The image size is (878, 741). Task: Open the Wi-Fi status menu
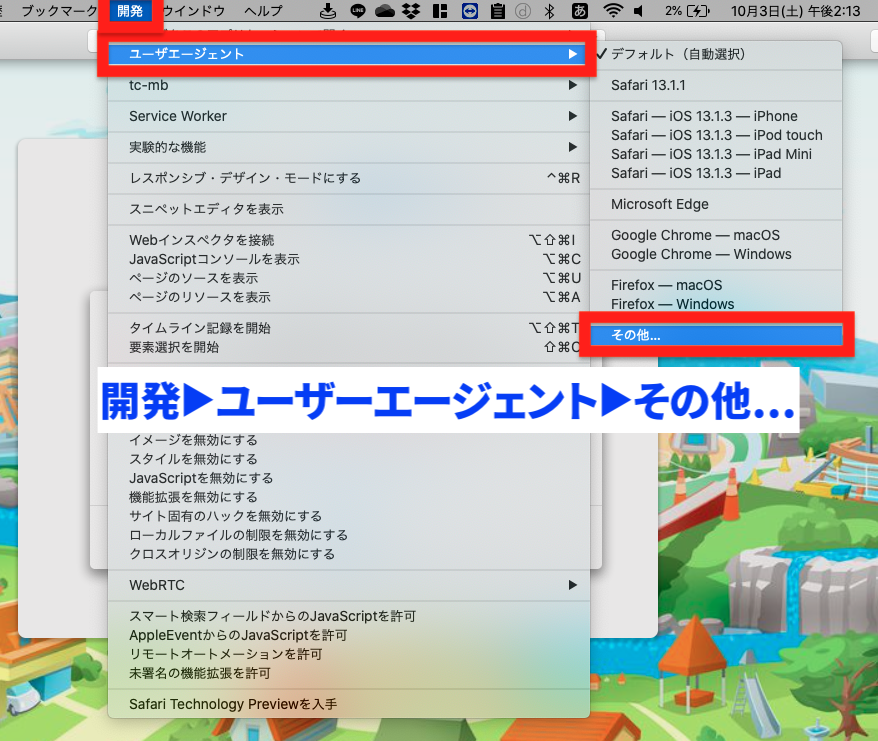coord(613,11)
